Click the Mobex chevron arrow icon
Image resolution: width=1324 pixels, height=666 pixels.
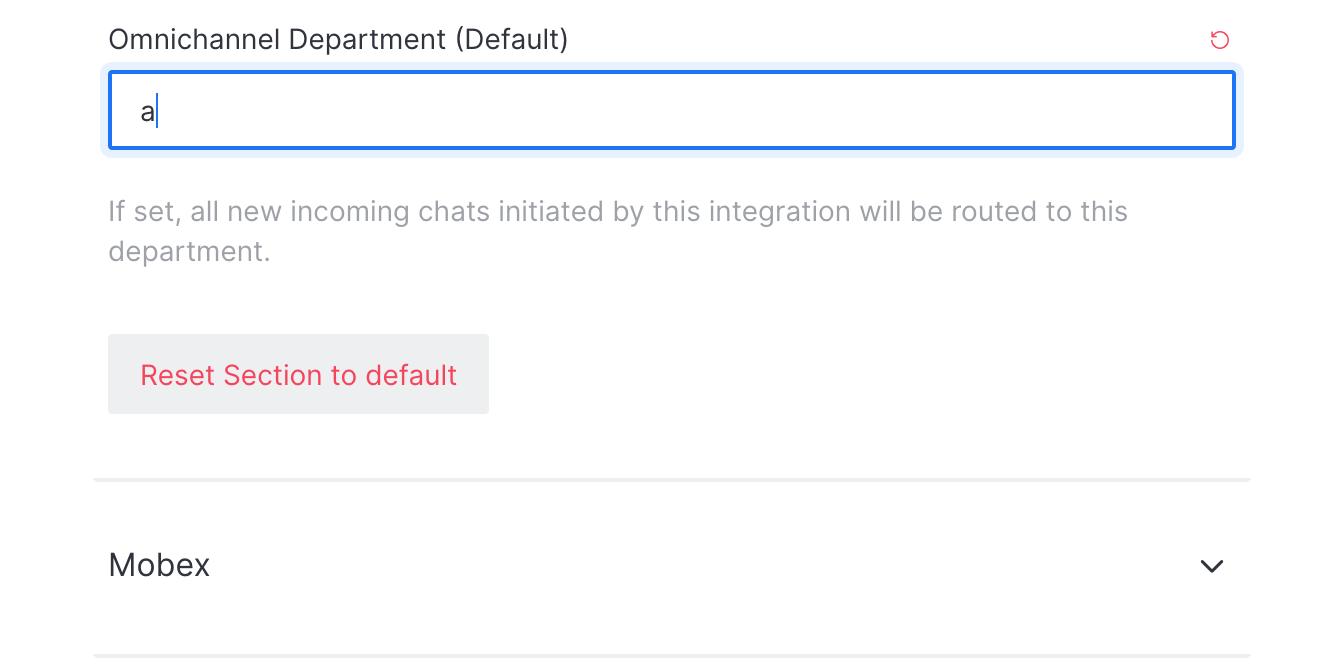point(1211,566)
